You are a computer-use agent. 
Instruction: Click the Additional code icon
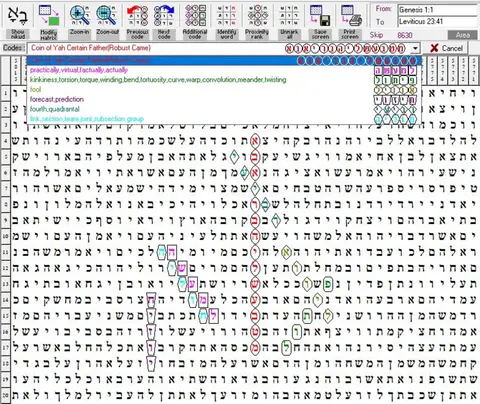(195, 15)
